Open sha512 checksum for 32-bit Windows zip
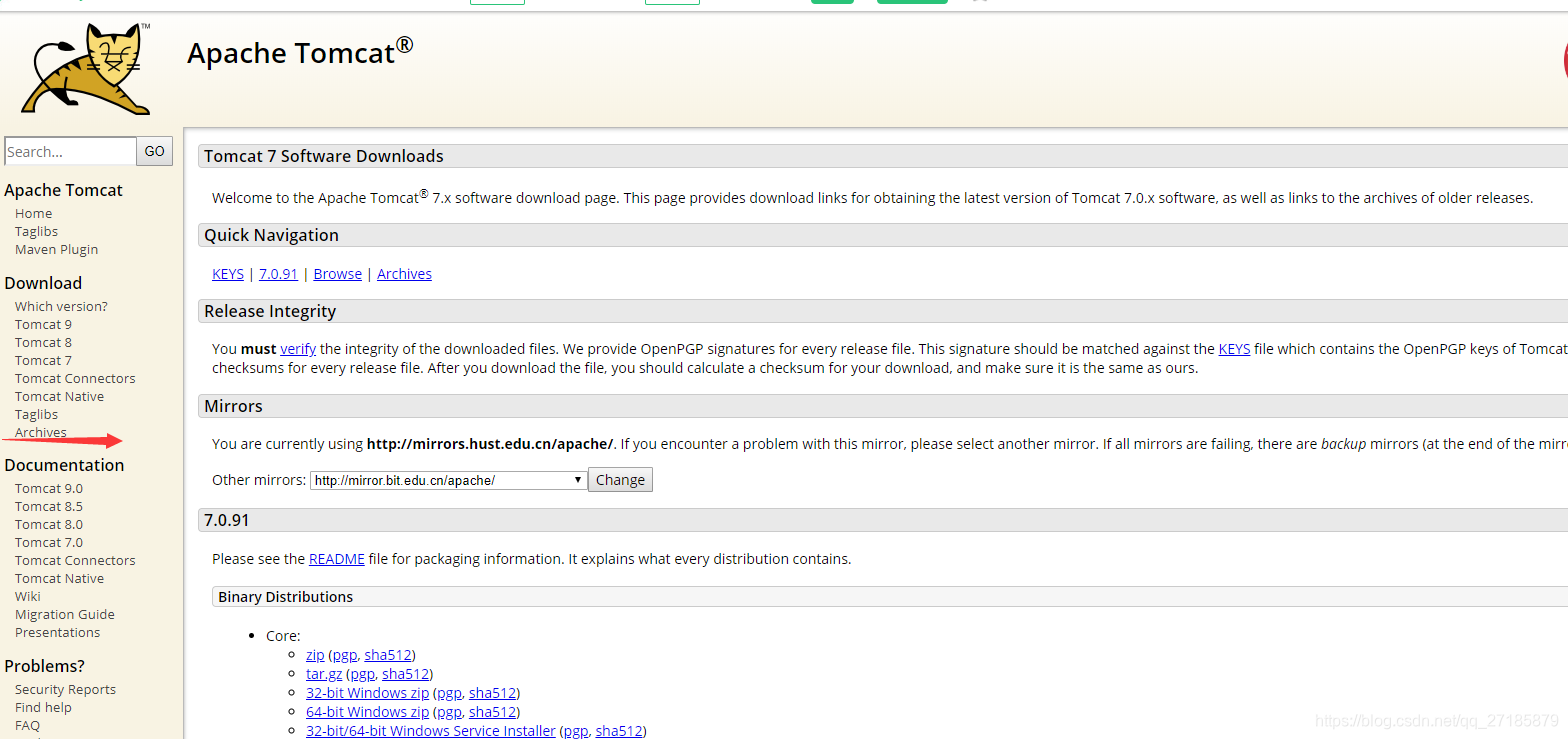 (x=492, y=693)
